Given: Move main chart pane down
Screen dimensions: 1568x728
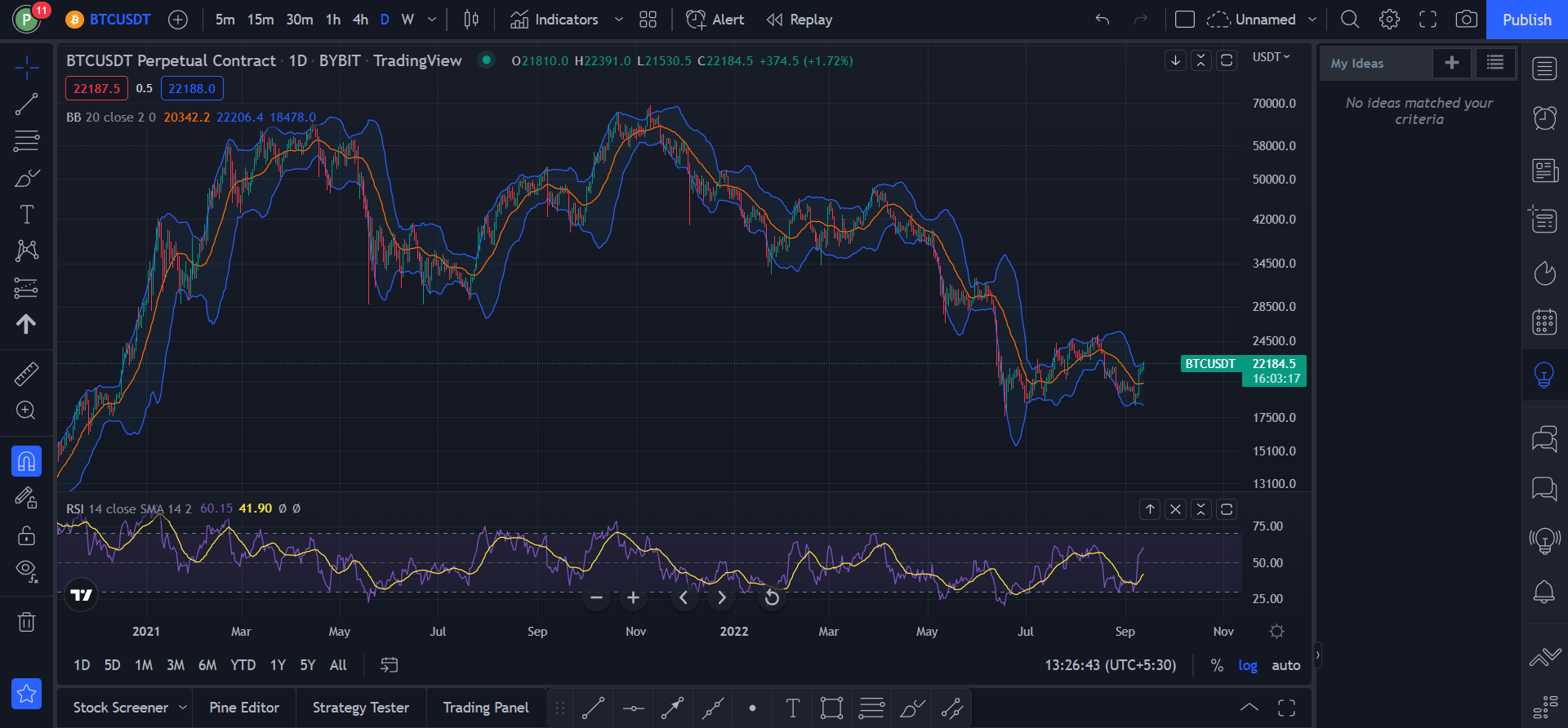Looking at the screenshot, I should 1175,60.
